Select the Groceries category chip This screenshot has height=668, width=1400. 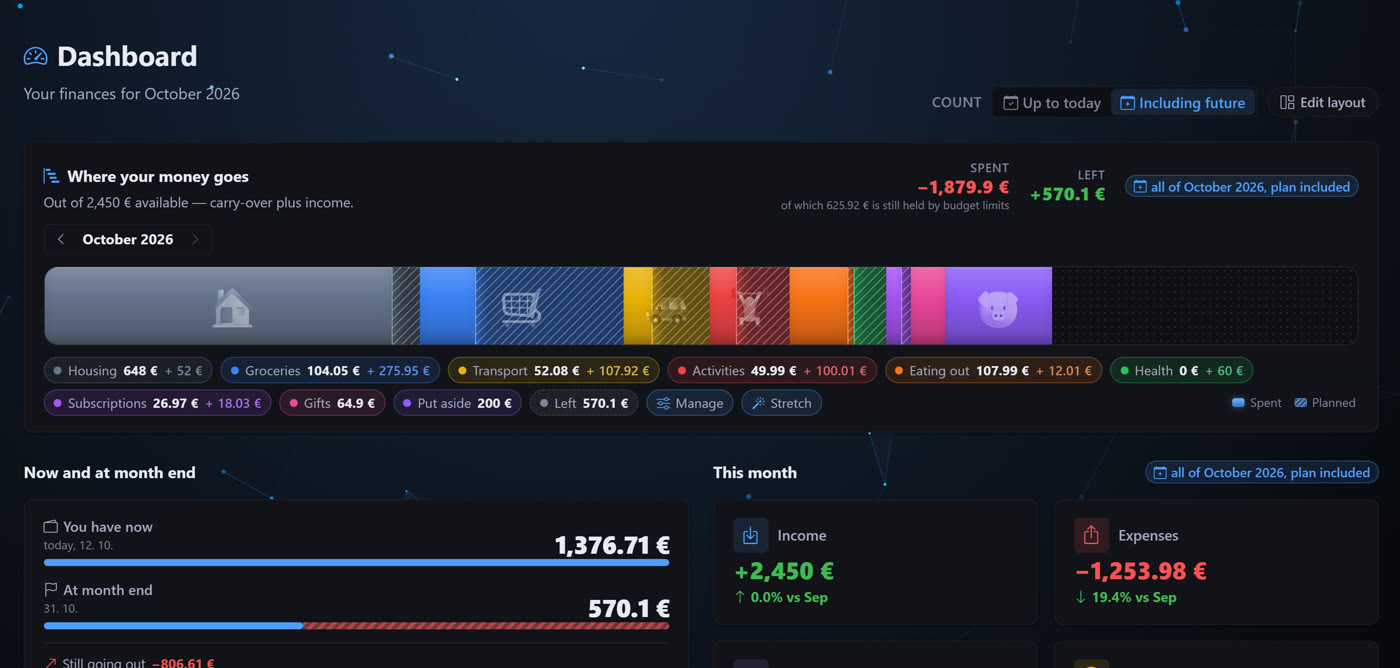[x=330, y=371]
